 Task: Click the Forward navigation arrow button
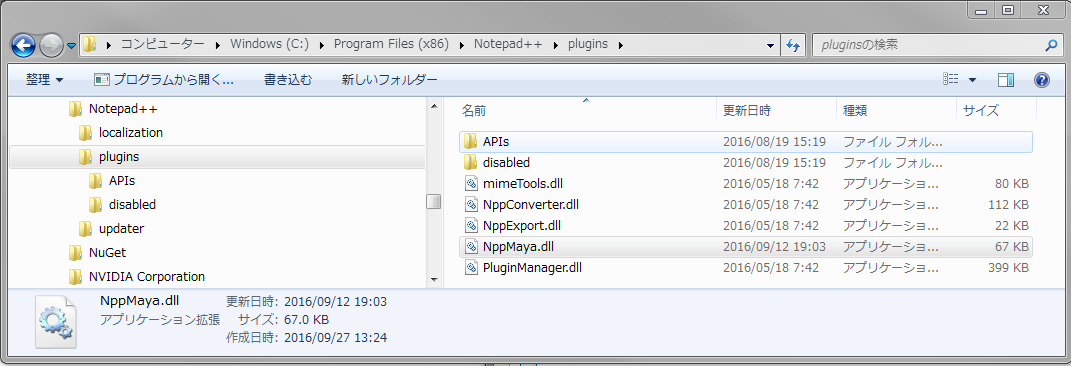[51, 46]
